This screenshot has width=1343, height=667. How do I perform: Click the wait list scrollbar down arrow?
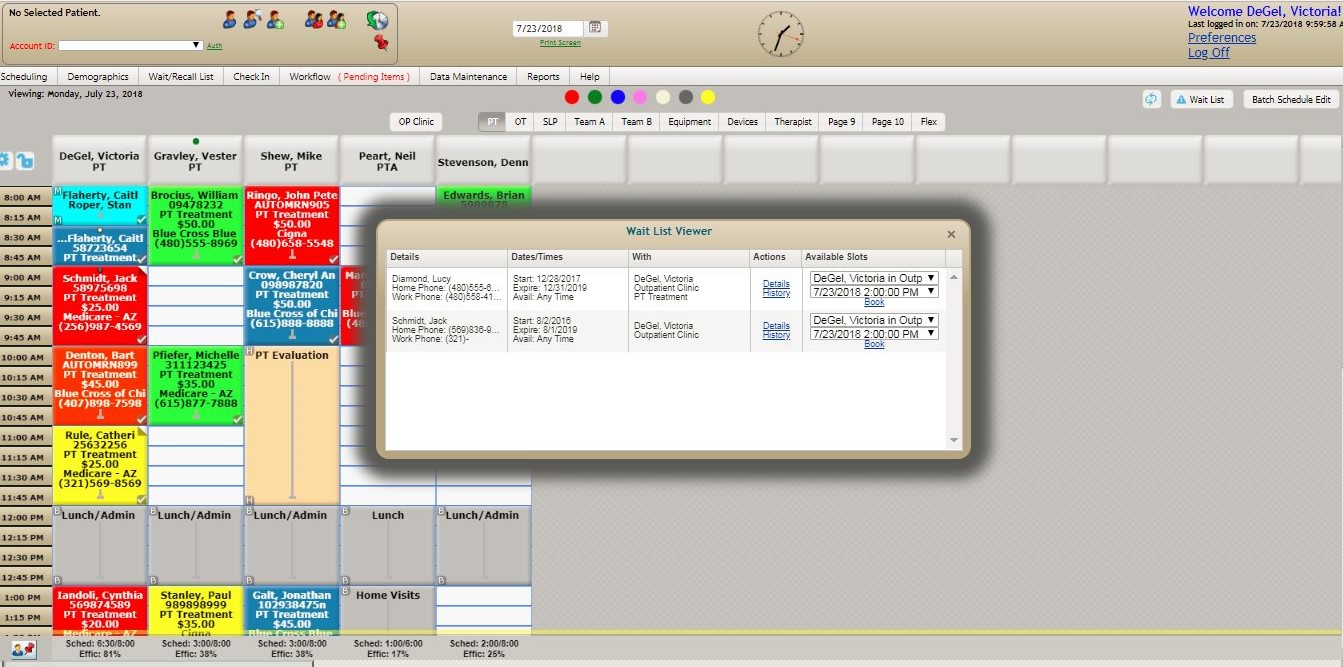tap(953, 440)
